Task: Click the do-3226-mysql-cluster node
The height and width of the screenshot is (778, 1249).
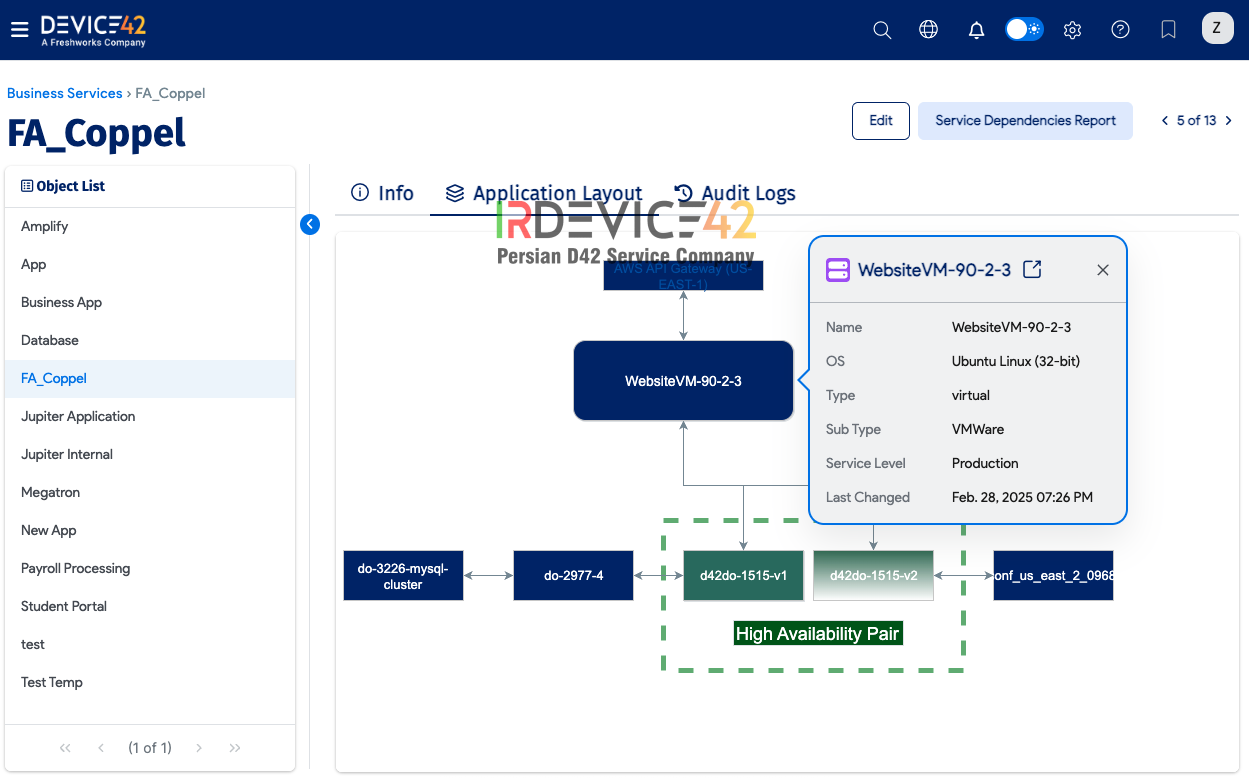Action: (403, 576)
